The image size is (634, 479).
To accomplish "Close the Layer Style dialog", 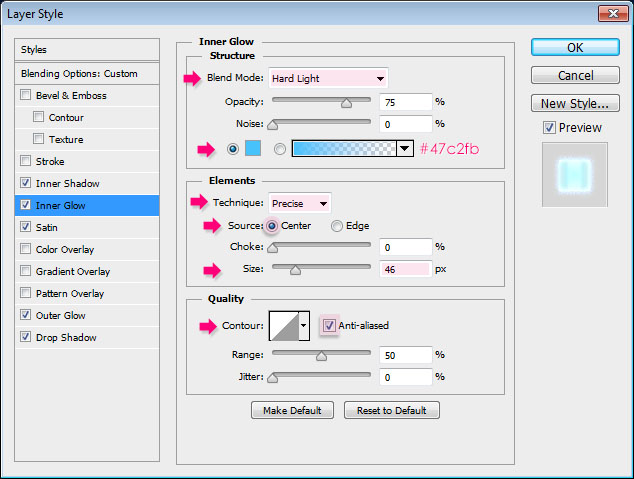I will pos(612,15).
